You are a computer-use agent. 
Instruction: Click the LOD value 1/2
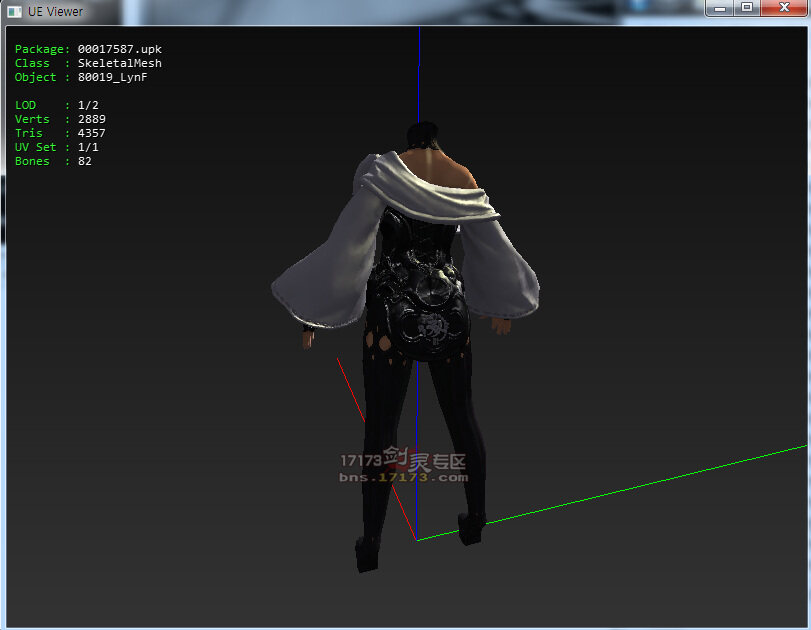point(88,105)
